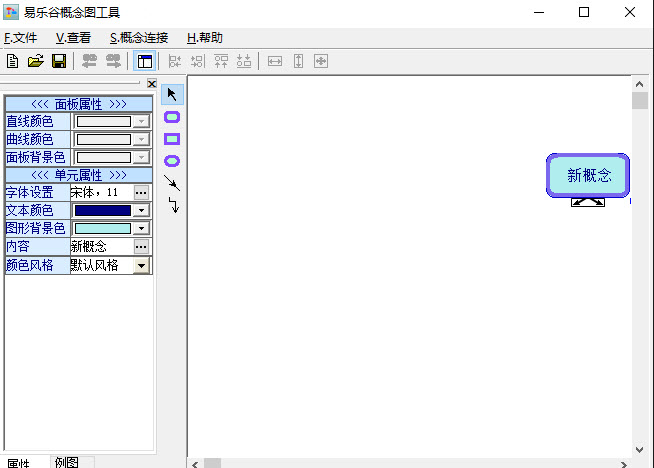654x468 pixels.
Task: Save with the floppy disk icon
Action: pyautogui.click(x=59, y=61)
